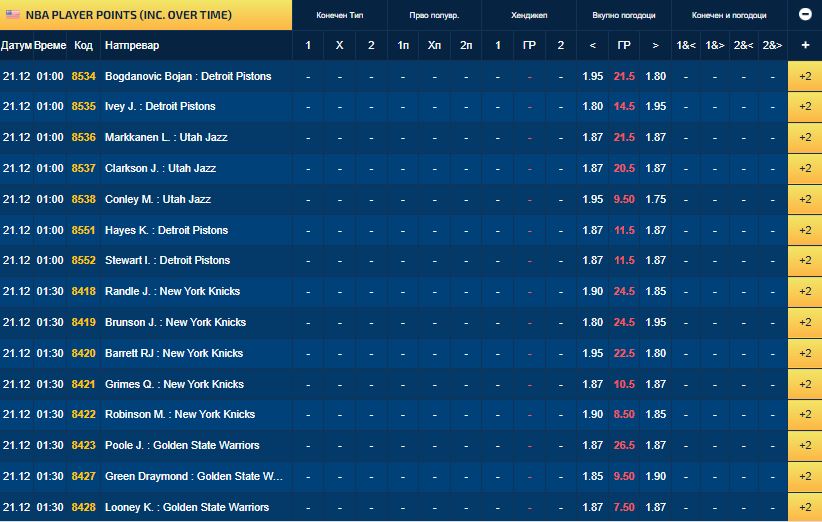822x522 pixels.
Task: Pick under odds 1.87 for Hayes K.
Action: point(593,230)
